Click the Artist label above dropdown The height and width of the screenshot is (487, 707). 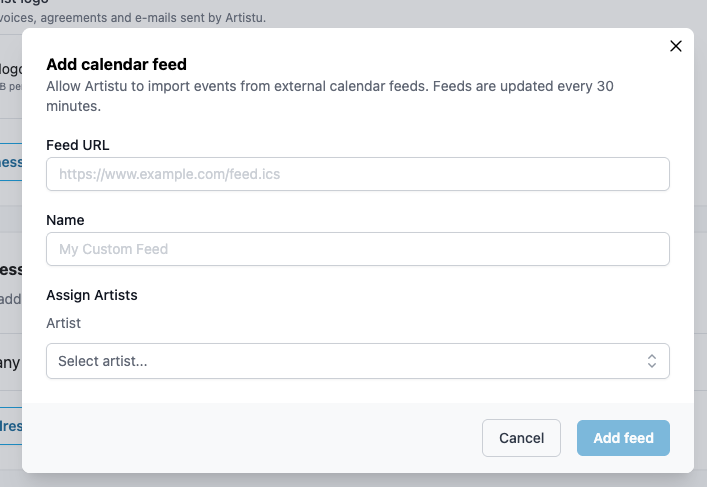coord(63,323)
